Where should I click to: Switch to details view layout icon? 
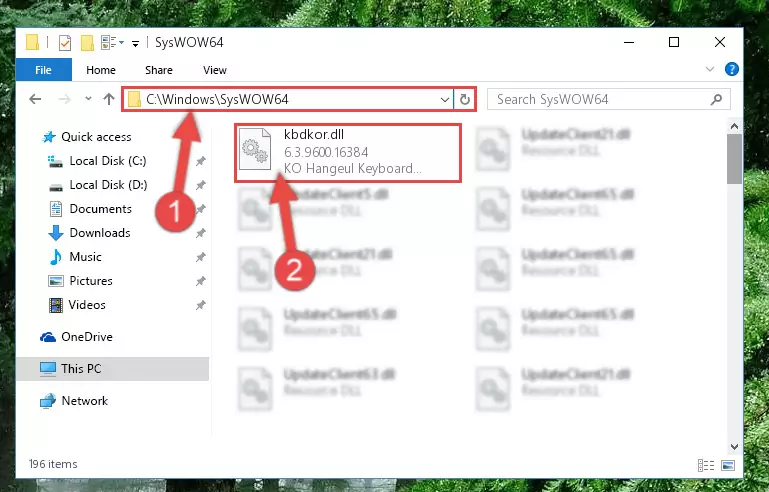point(706,465)
